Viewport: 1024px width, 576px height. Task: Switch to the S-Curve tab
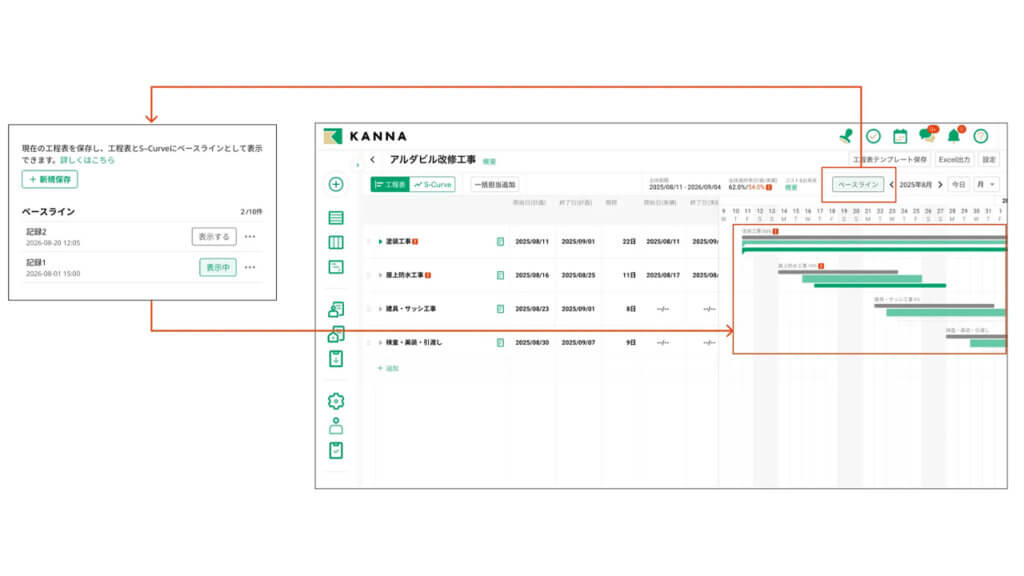(433, 185)
